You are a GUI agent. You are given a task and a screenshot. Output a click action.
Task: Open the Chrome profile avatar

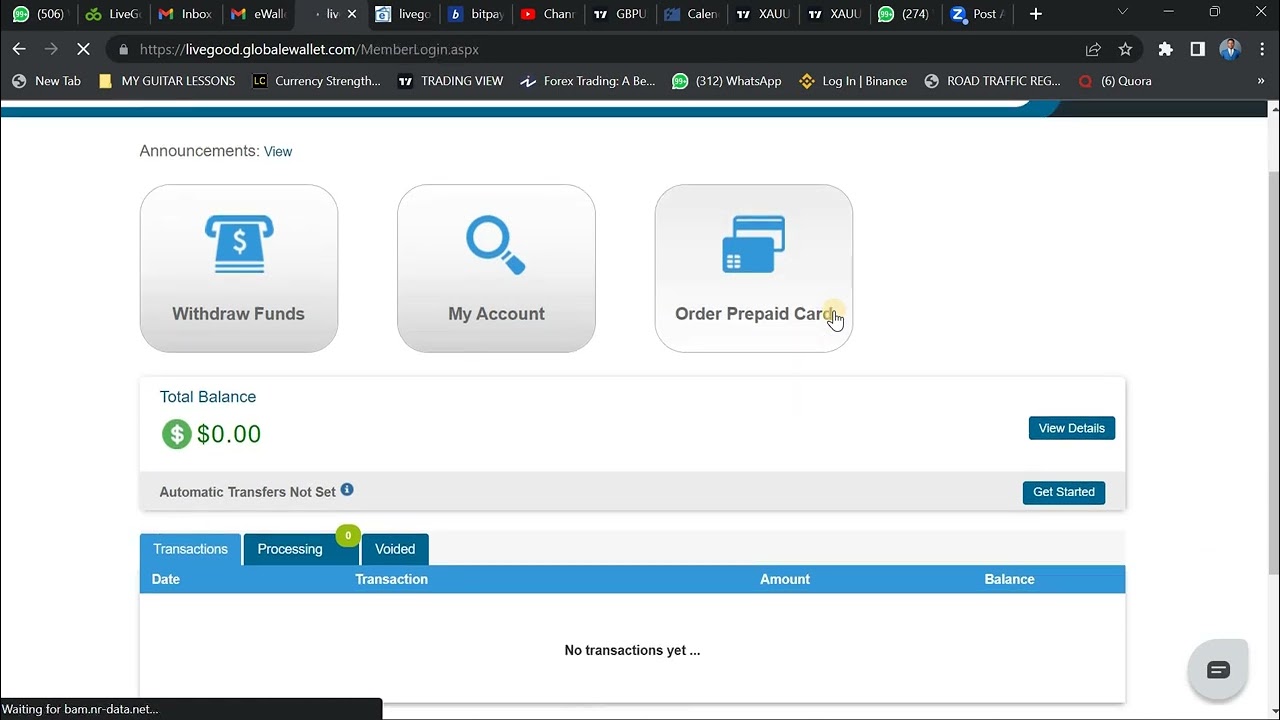tap(1230, 49)
